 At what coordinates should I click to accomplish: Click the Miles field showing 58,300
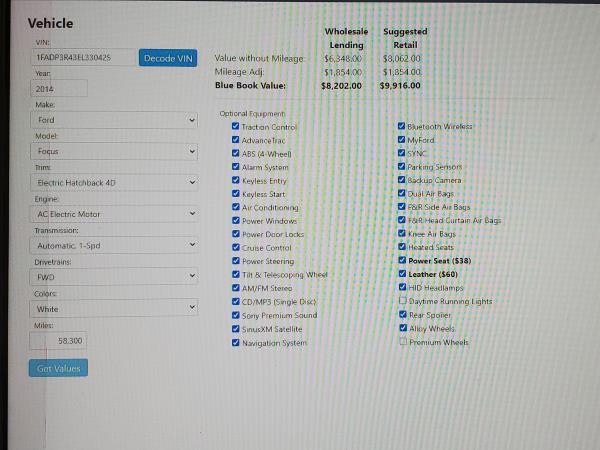(x=60, y=341)
